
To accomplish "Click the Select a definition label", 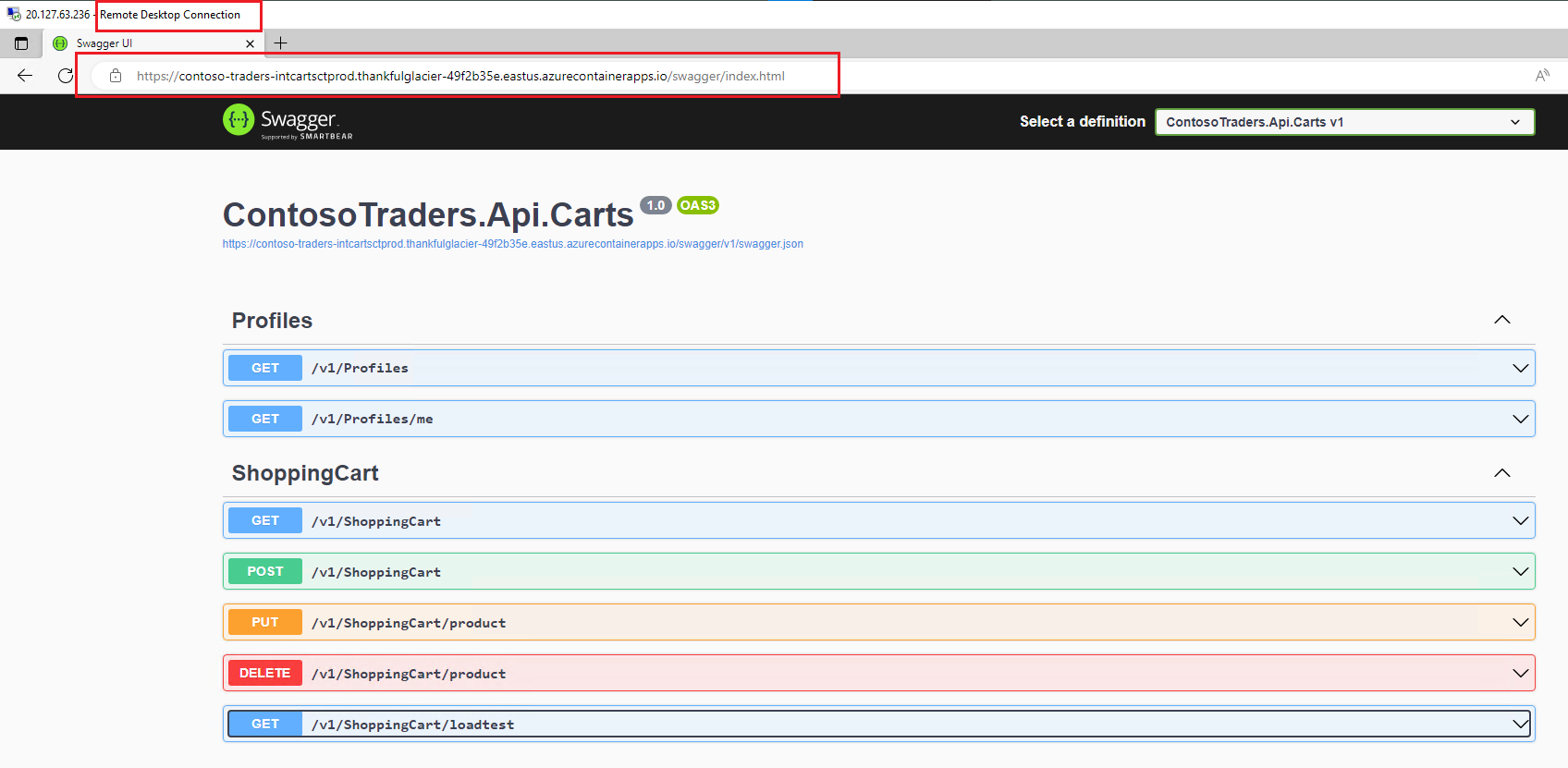I will click(x=1083, y=122).
